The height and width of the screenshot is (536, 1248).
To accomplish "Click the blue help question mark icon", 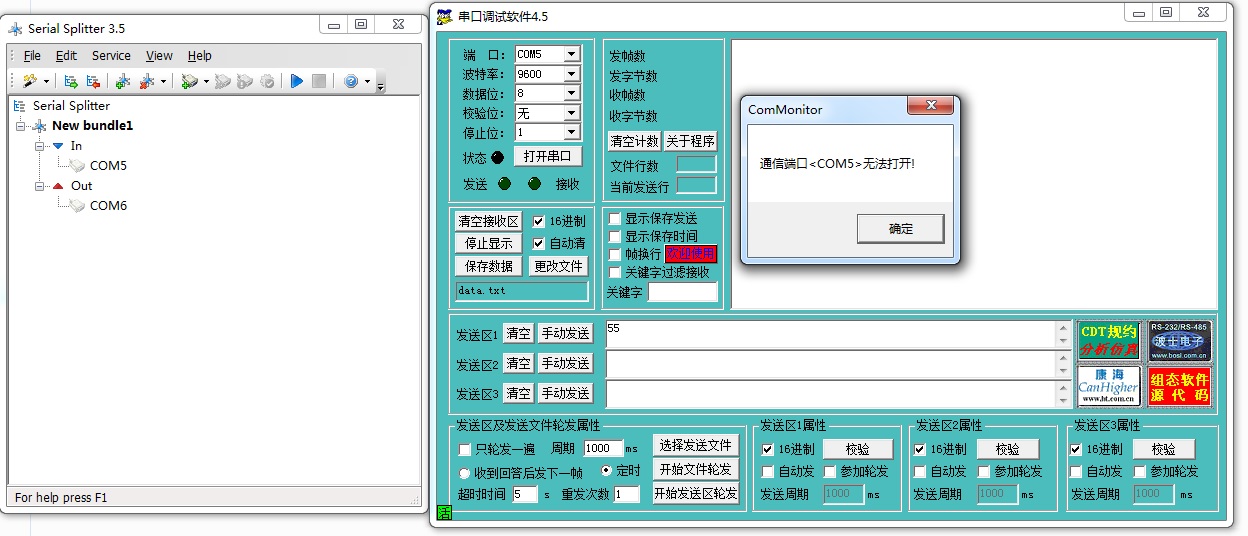I will [x=351, y=81].
